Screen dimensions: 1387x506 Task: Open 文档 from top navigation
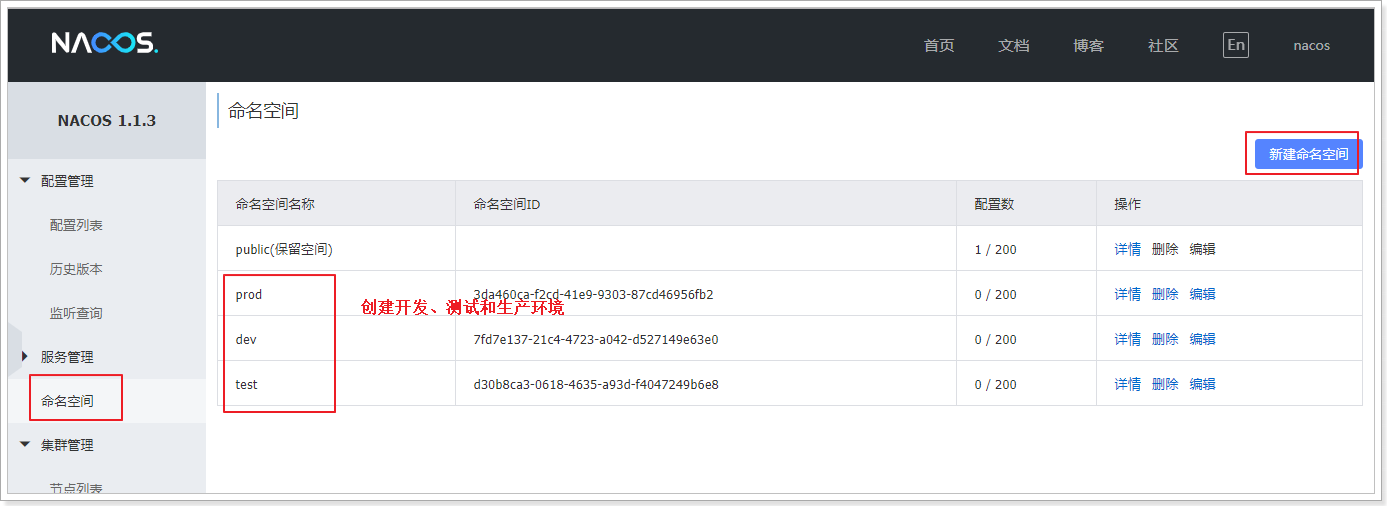pos(1014,46)
